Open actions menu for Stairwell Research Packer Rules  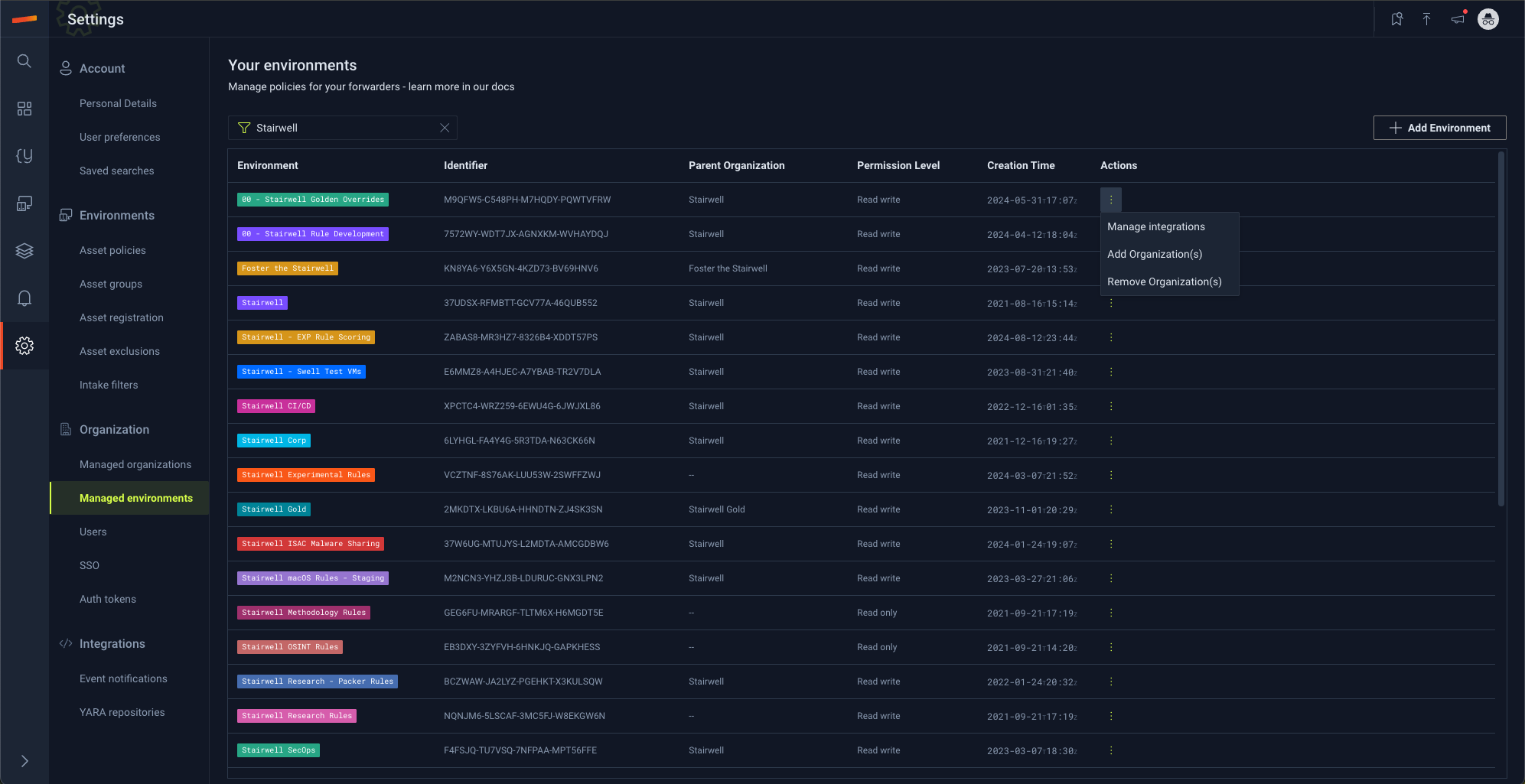coord(1111,682)
